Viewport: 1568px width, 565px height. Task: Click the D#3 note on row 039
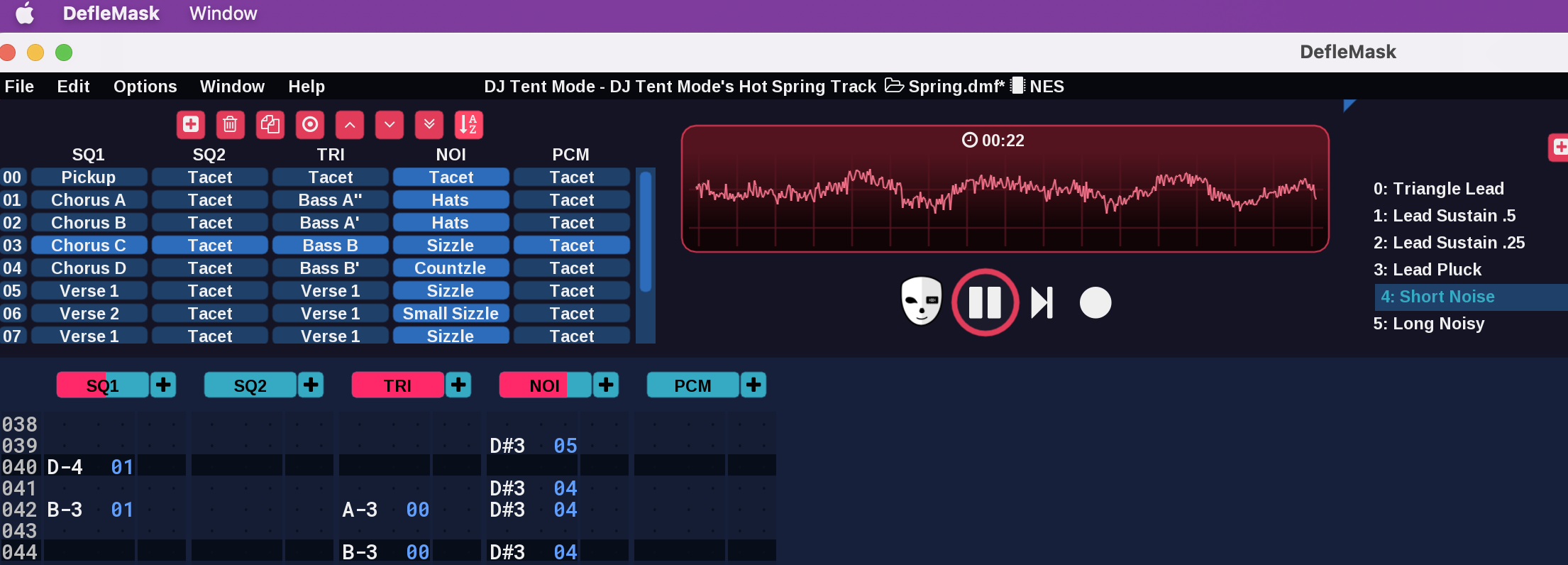tap(507, 446)
